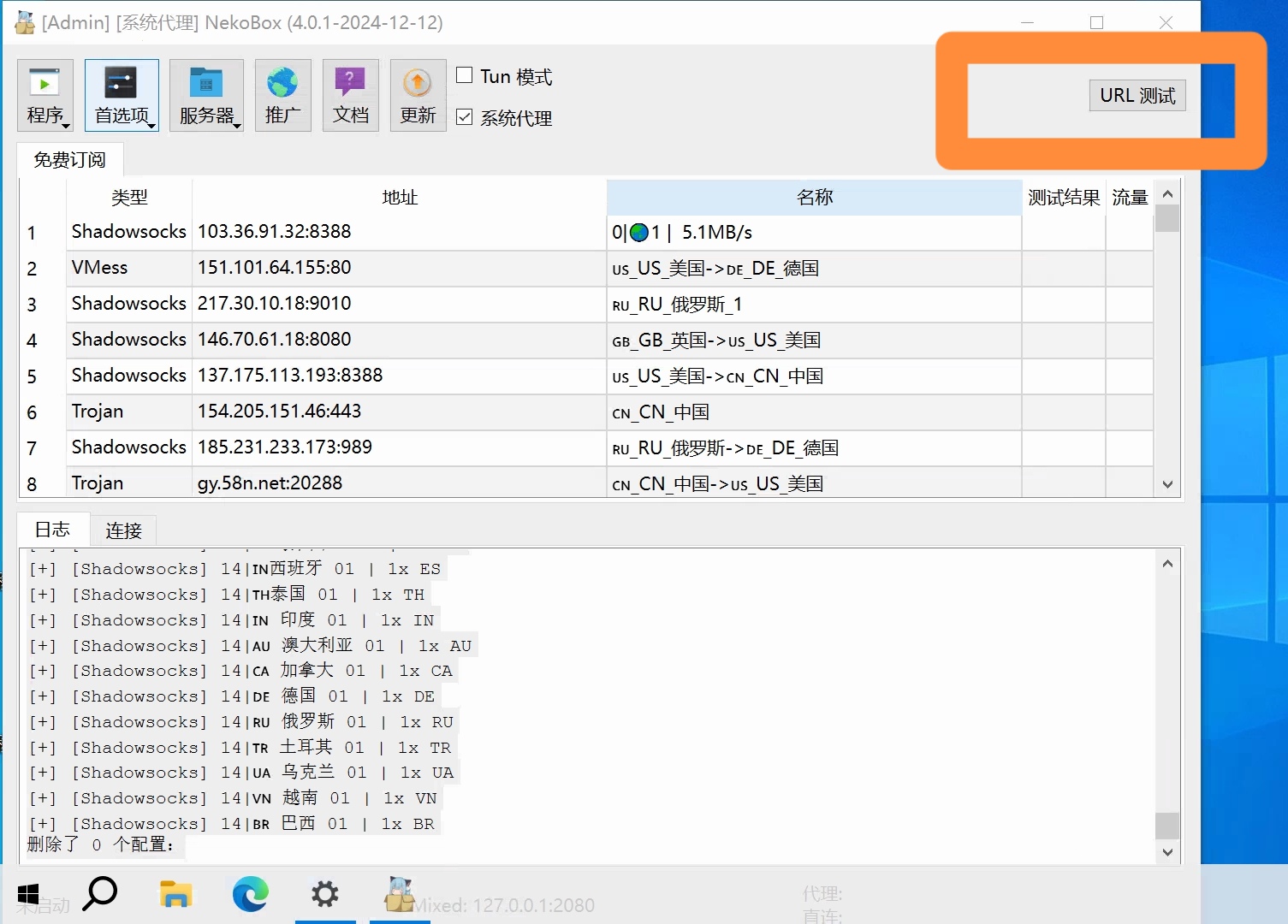This screenshot has height=924, width=1288.
Task: Sort by the 名称 column header
Action: [815, 197]
